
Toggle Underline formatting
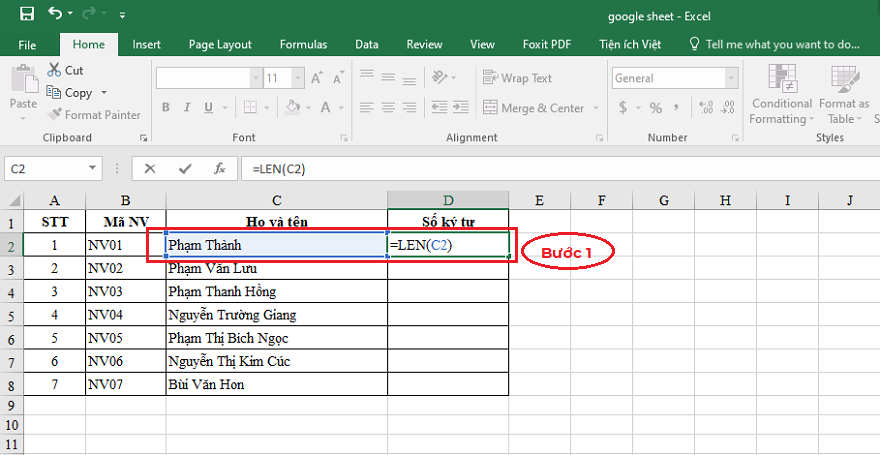(208, 108)
